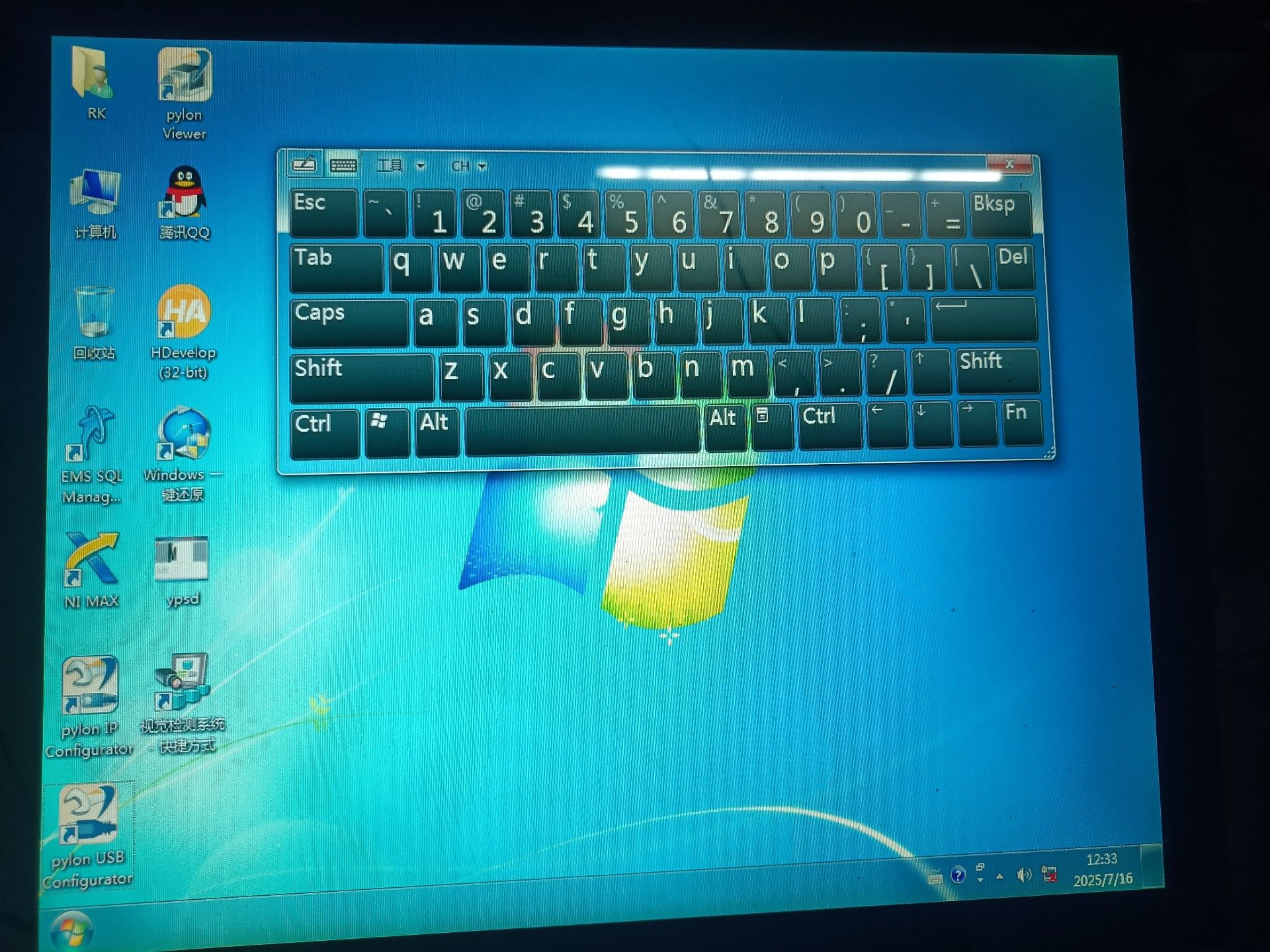Toggle the left Shift key

(x=361, y=377)
